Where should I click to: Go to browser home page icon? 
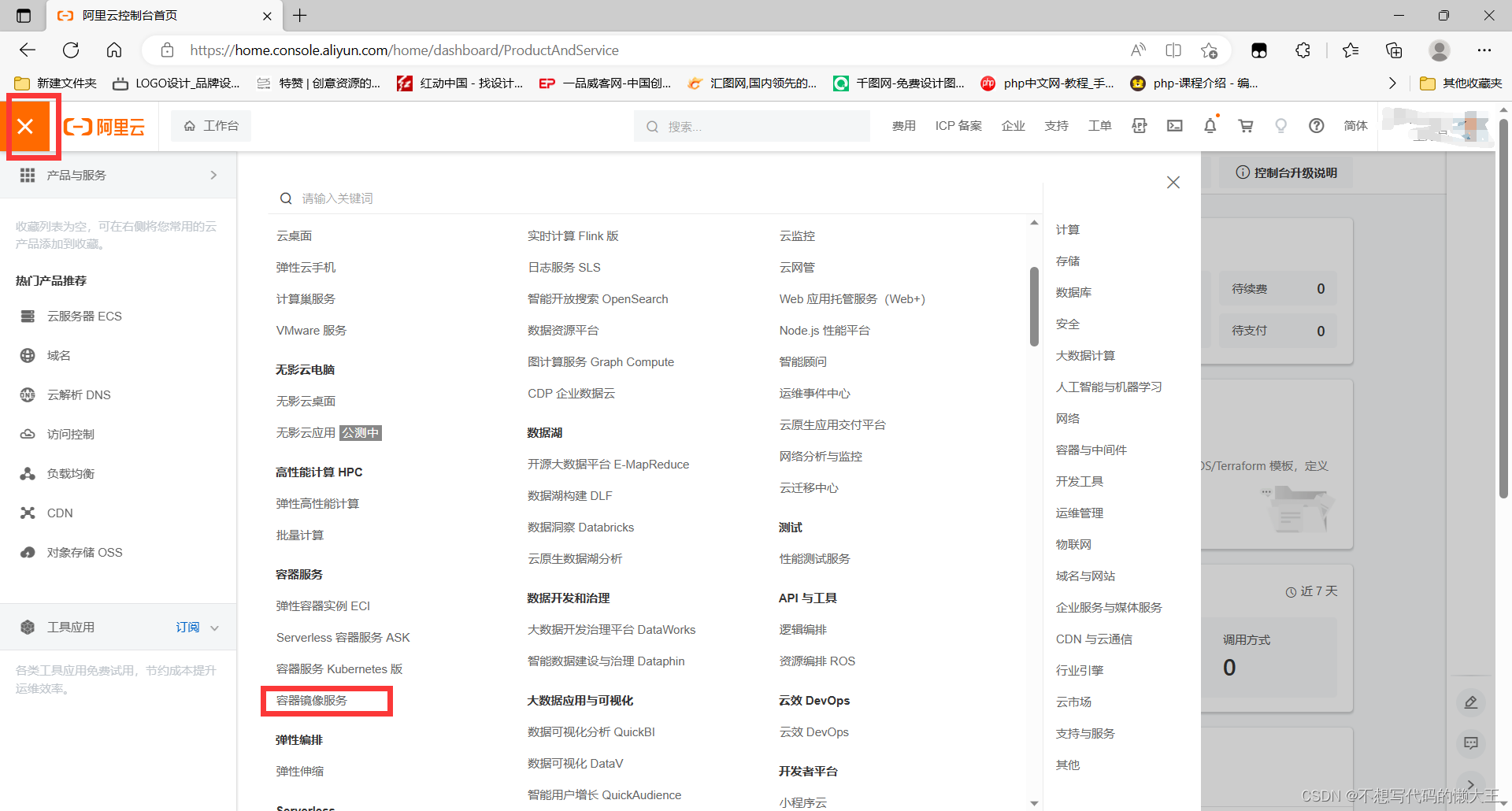(114, 50)
